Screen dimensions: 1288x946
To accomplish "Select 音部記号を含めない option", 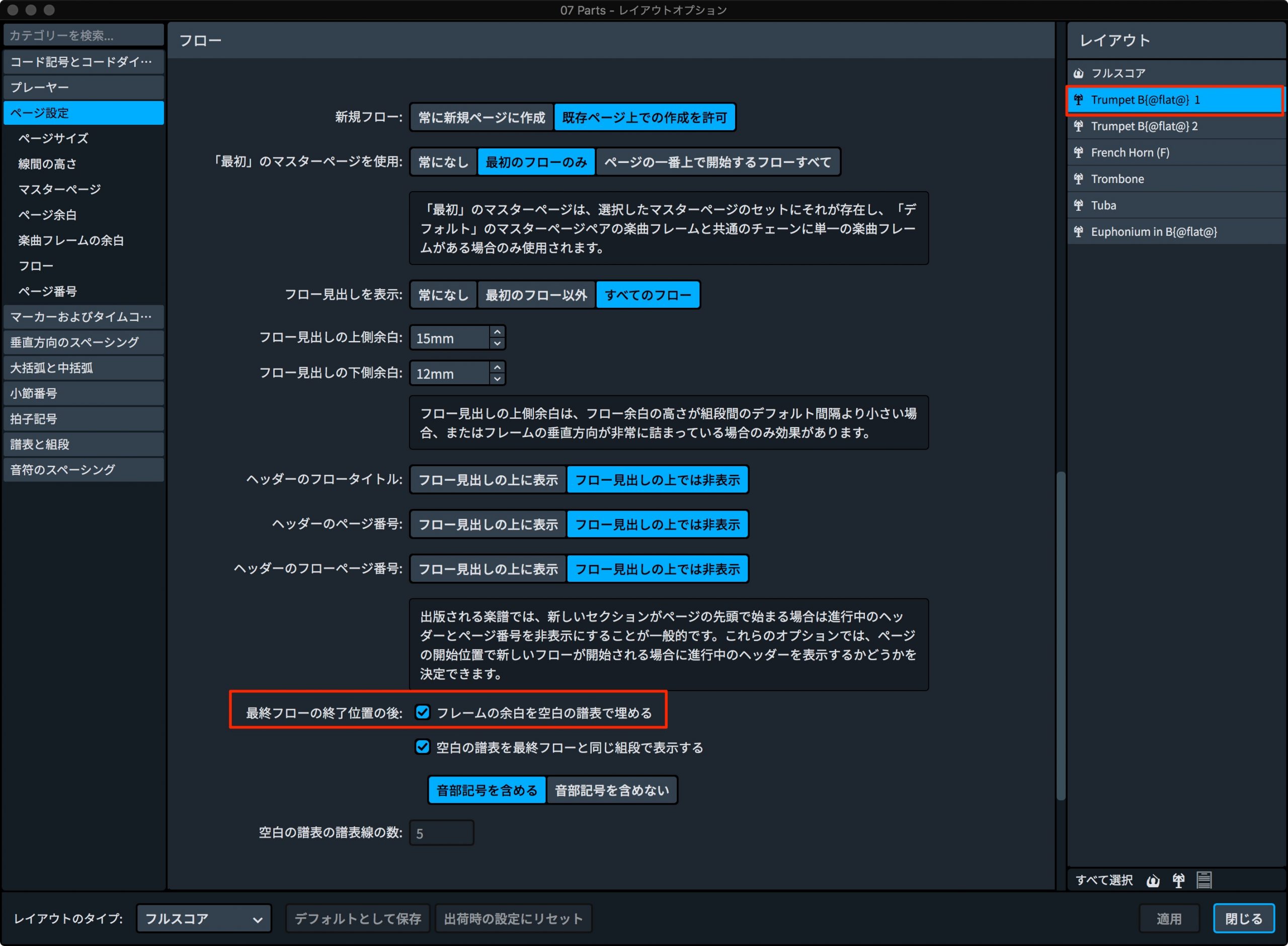I will (612, 790).
